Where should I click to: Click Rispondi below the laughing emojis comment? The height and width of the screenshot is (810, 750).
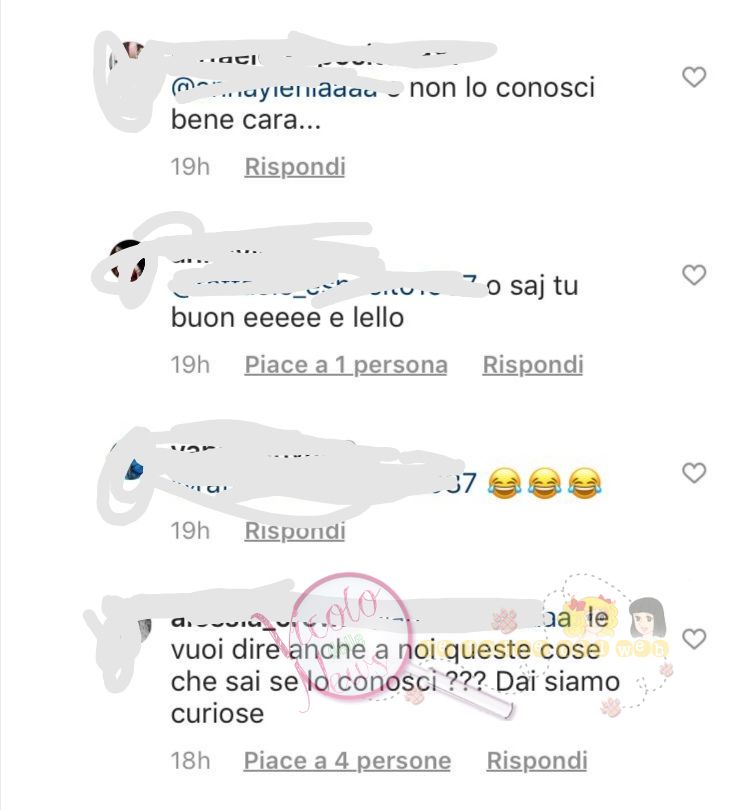[x=295, y=531]
